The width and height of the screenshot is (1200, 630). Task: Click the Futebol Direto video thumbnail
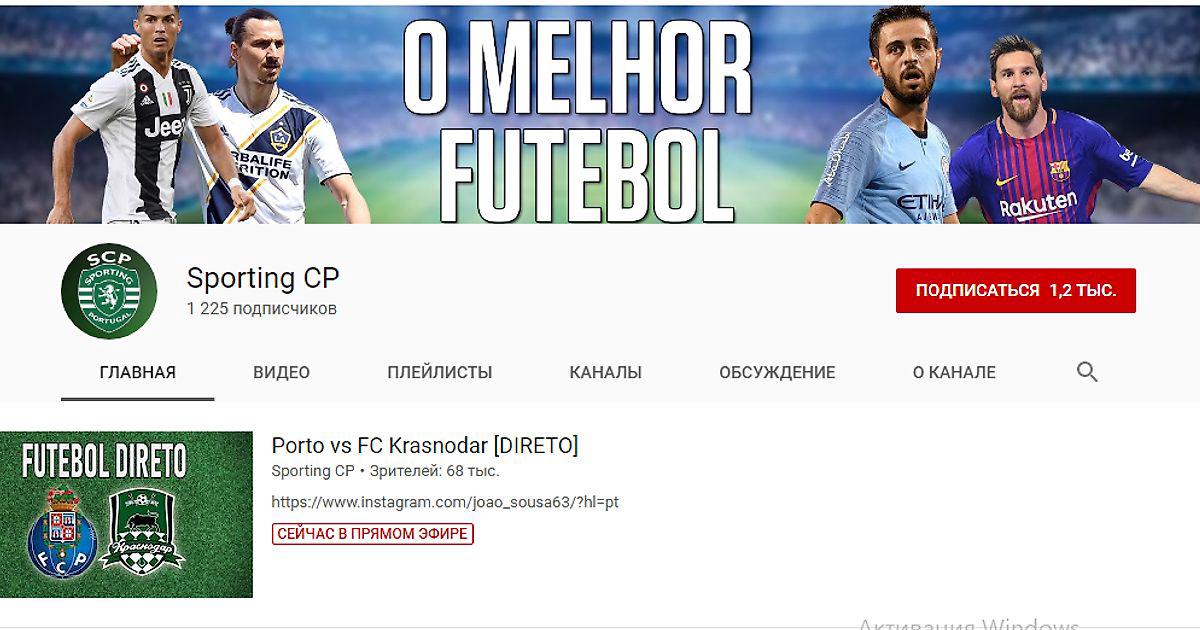(x=126, y=514)
